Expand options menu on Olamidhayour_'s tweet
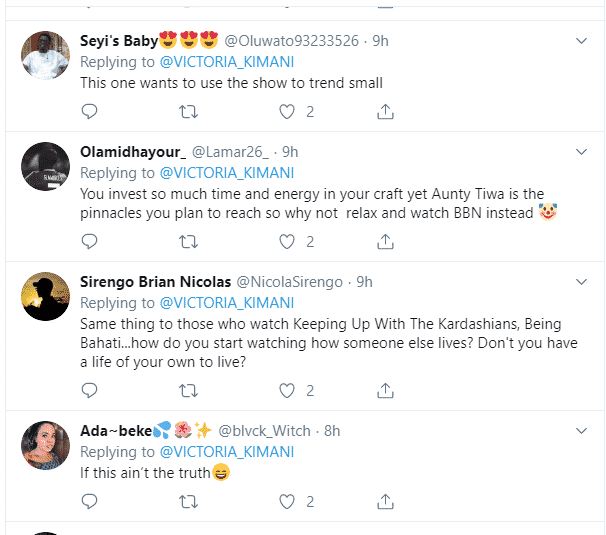The height and width of the screenshot is (535, 606). (x=583, y=152)
